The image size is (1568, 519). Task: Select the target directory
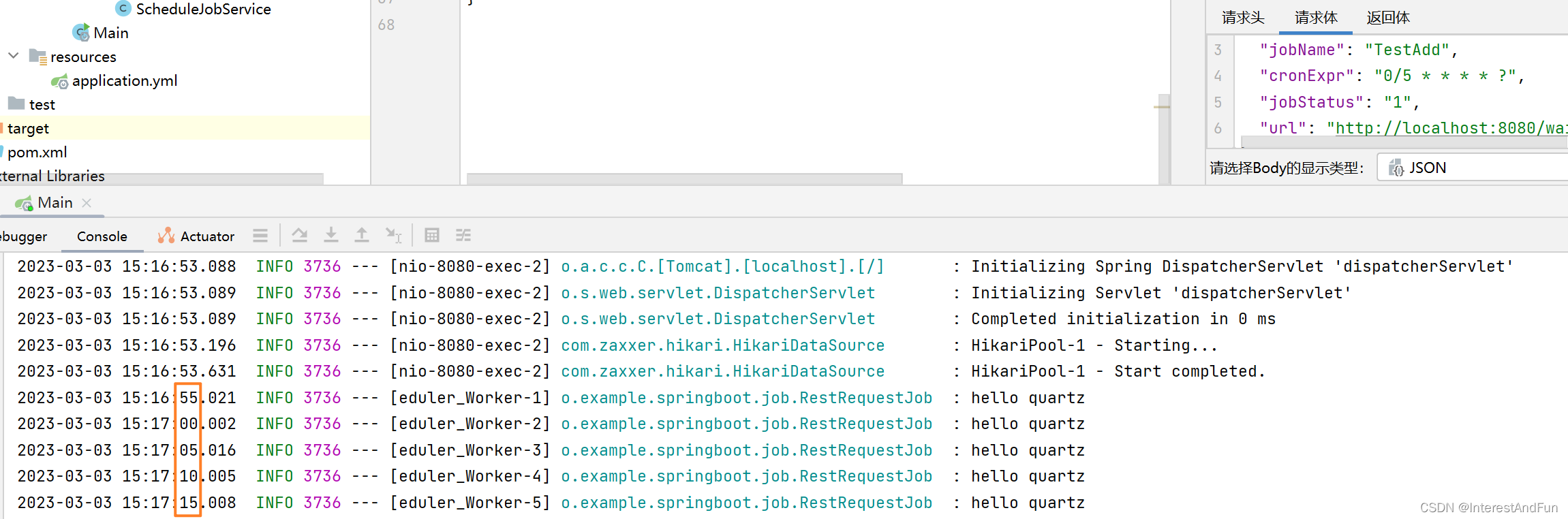(x=28, y=128)
